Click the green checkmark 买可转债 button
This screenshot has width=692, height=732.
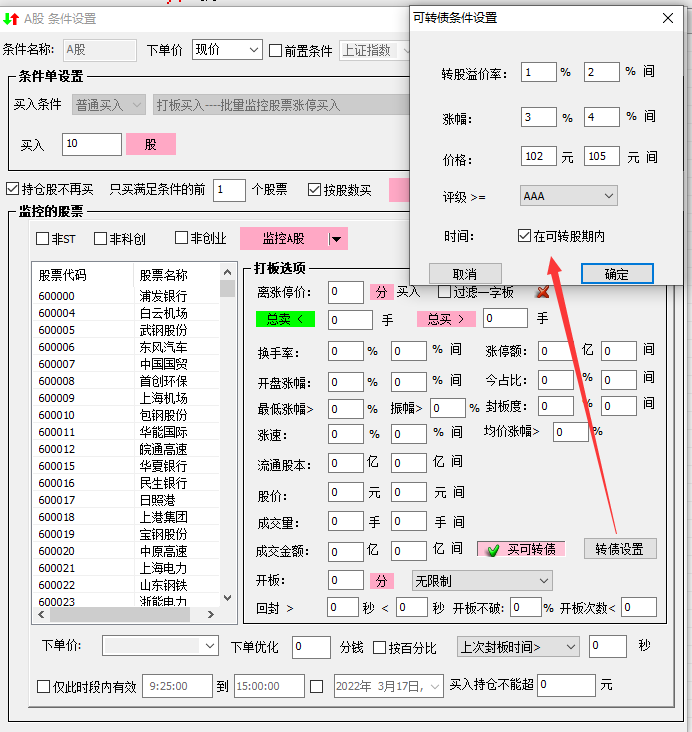(521, 549)
